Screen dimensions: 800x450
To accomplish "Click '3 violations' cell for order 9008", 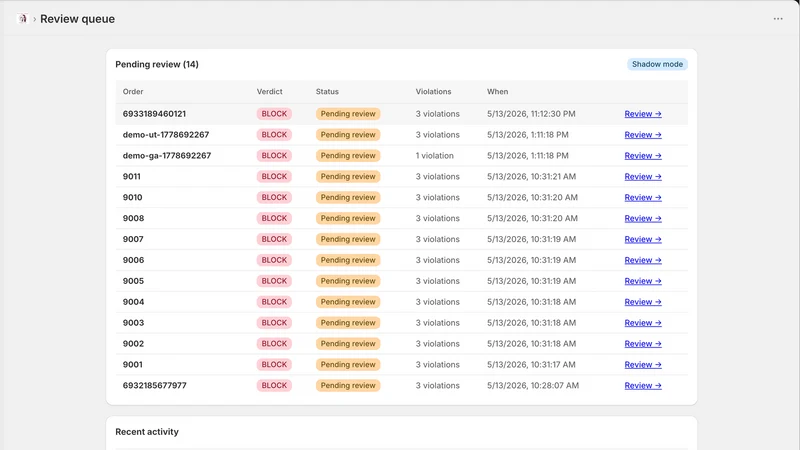I will 437,218.
